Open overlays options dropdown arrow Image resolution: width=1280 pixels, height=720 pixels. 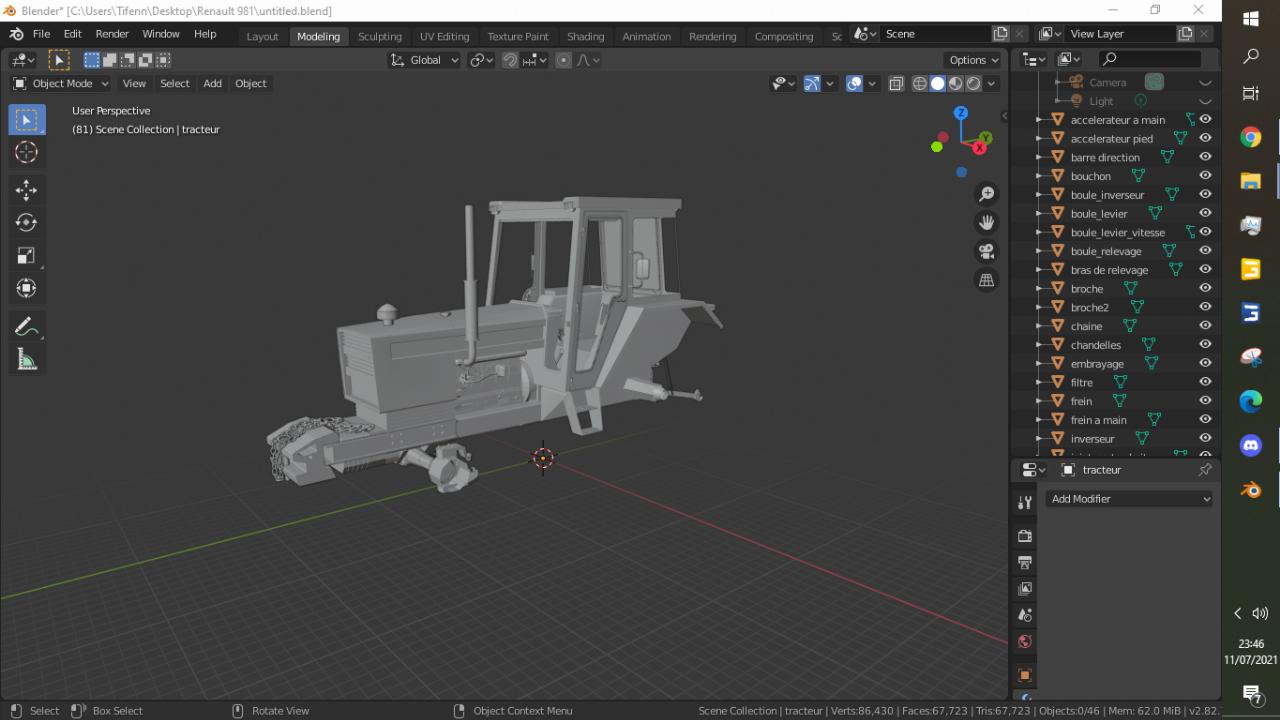click(872, 84)
